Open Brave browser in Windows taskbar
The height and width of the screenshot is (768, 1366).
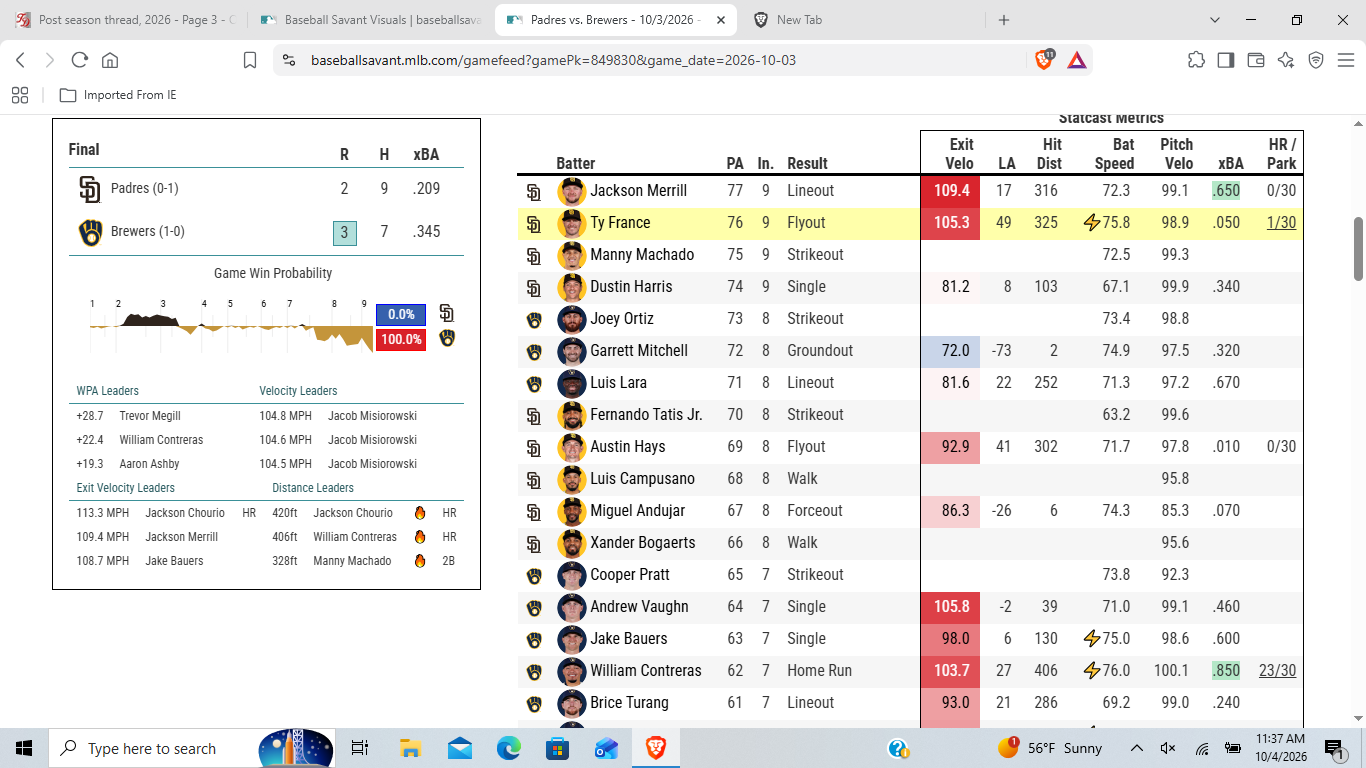(656, 748)
